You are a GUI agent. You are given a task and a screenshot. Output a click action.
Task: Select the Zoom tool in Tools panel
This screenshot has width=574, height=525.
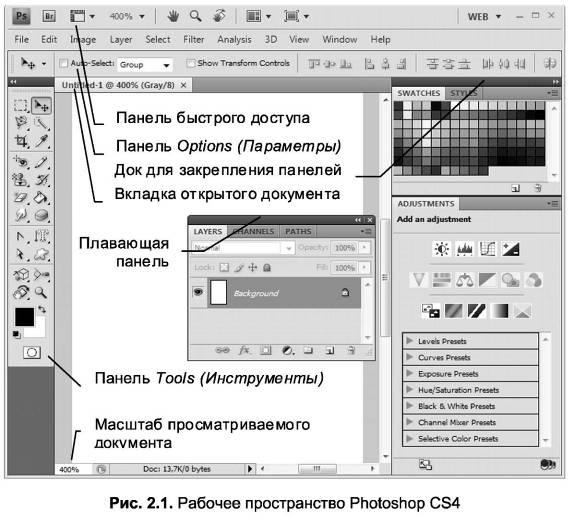[x=41, y=292]
